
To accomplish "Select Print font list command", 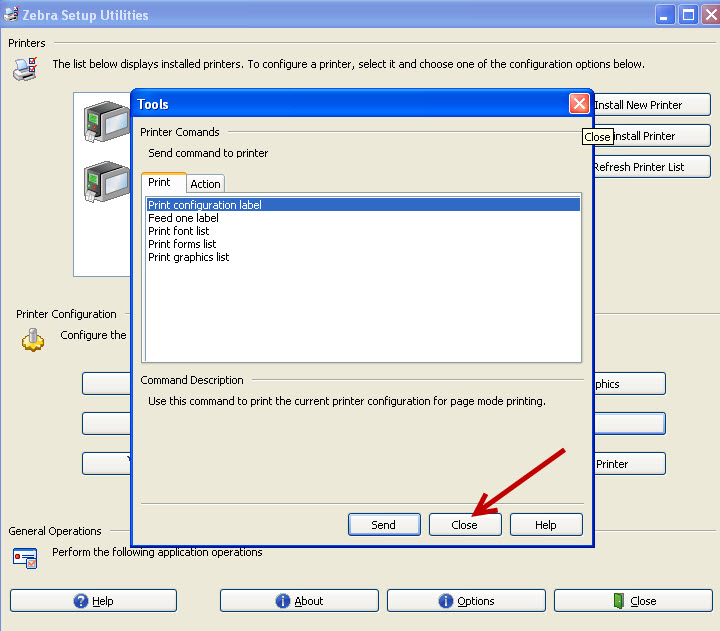I will pyautogui.click(x=179, y=231).
